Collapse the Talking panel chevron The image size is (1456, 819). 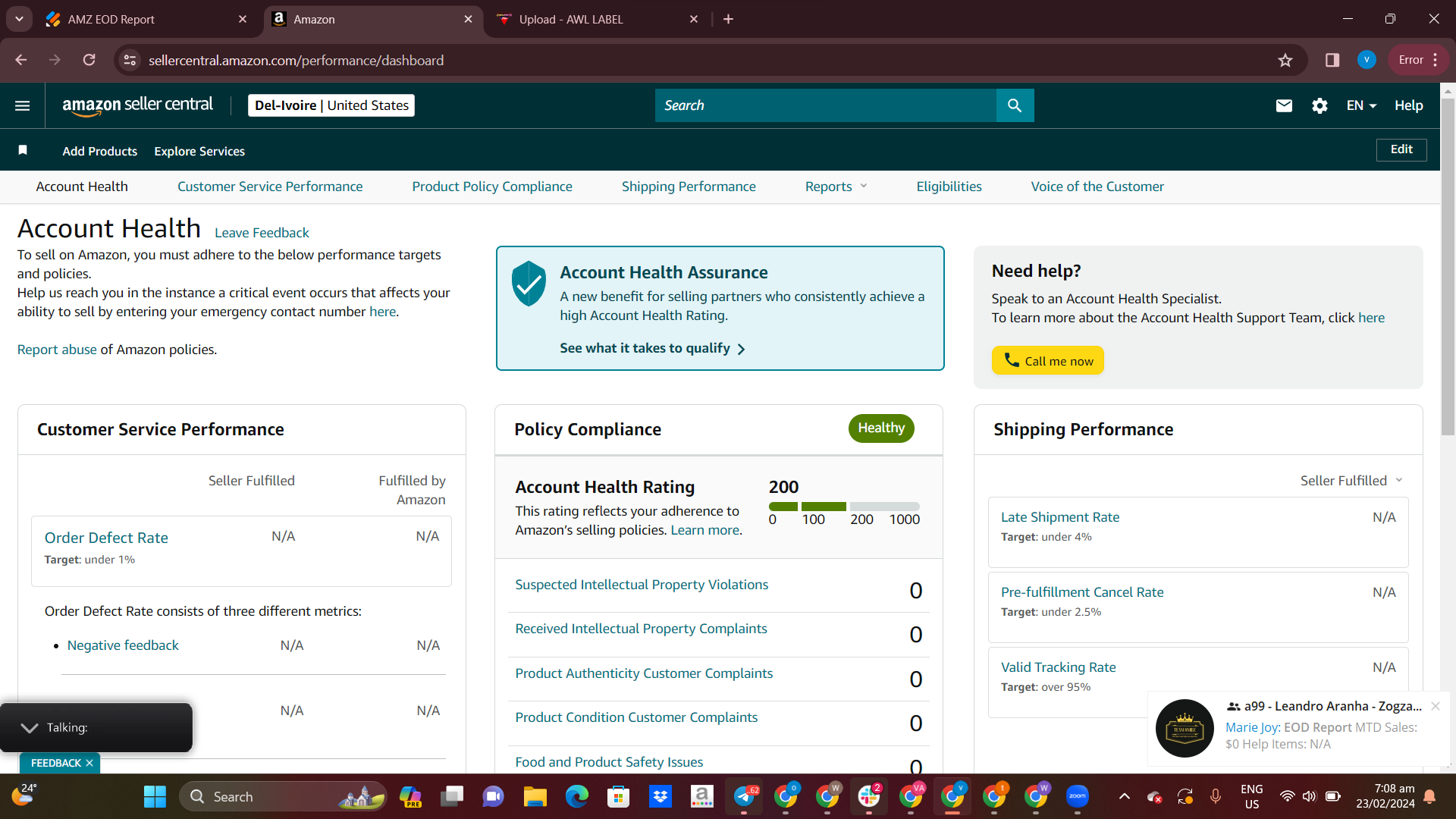tap(30, 728)
